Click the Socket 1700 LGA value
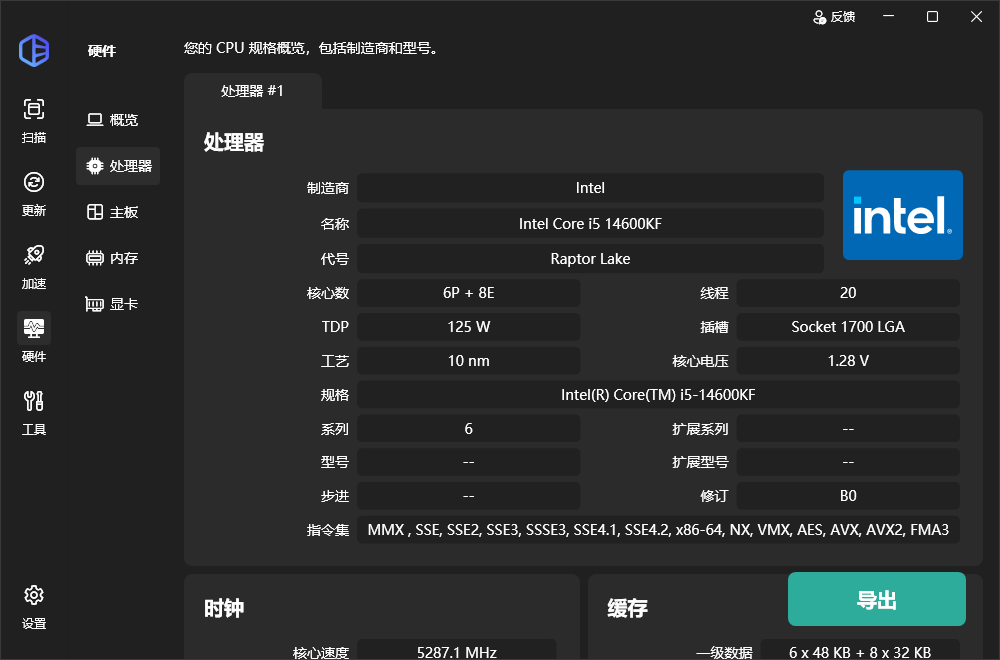 (848, 326)
